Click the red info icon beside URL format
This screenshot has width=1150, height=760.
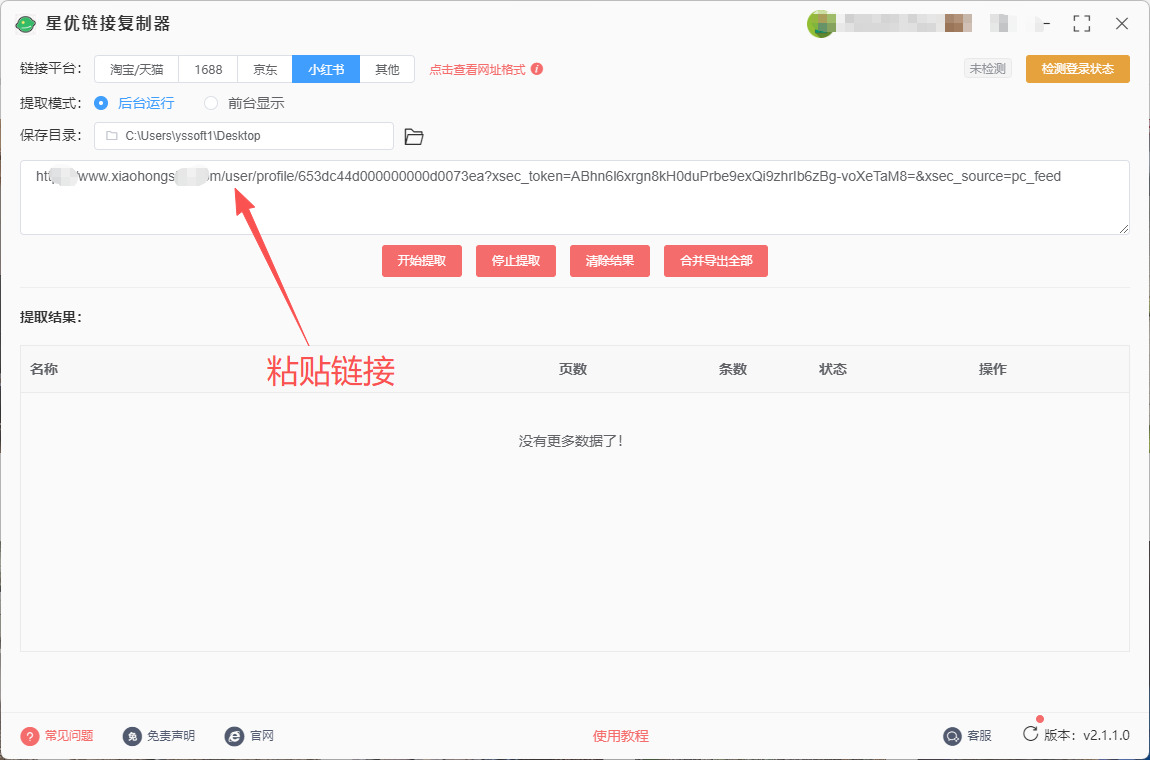coord(537,69)
